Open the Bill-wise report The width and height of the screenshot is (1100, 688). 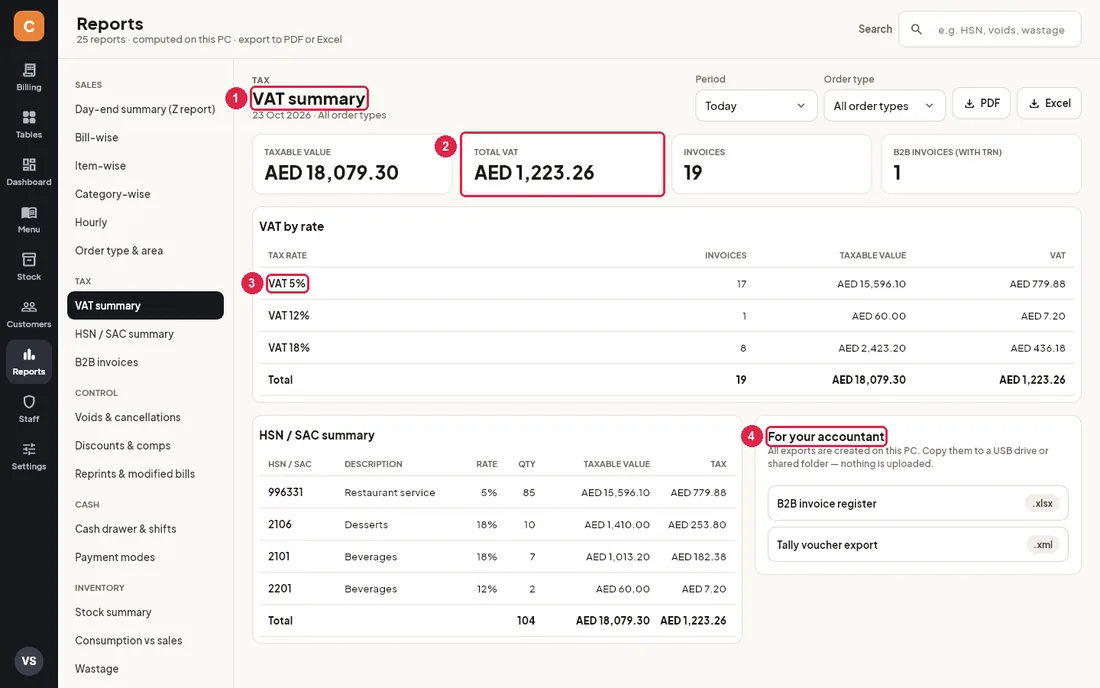click(145, 137)
